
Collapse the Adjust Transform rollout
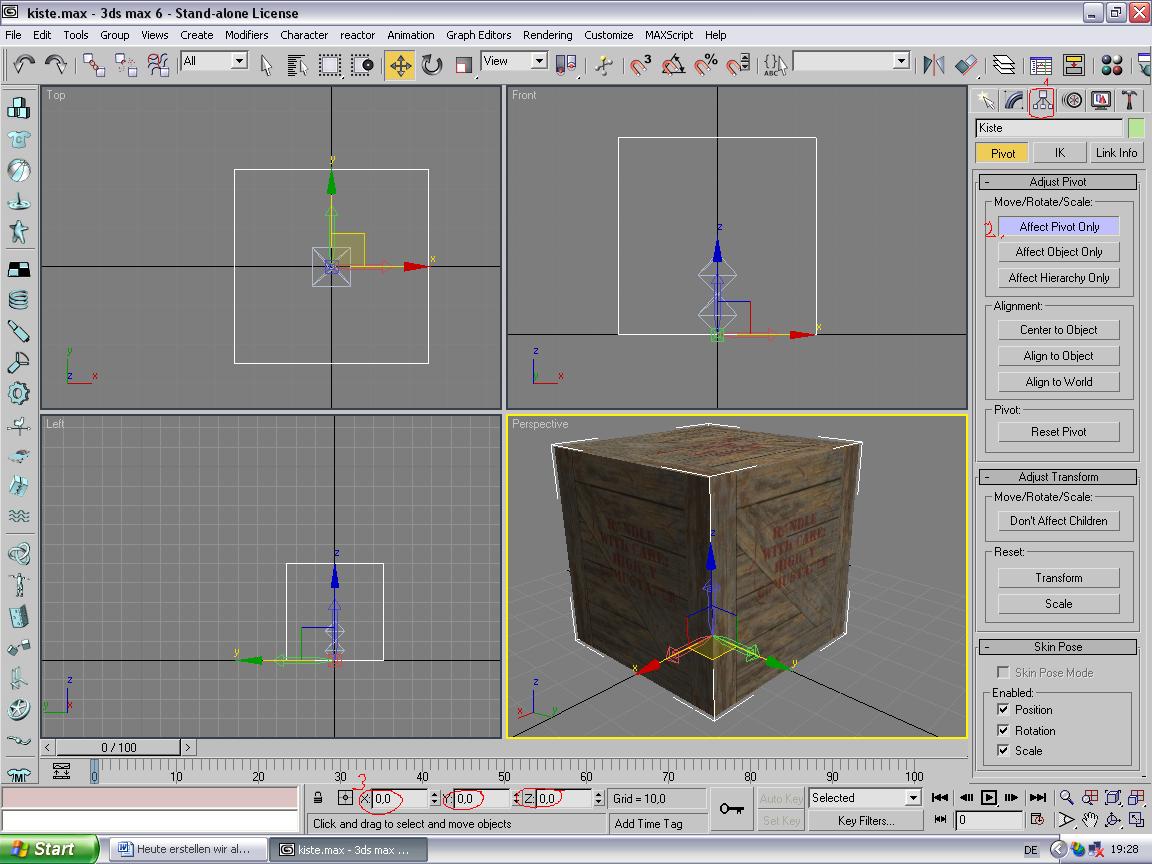tap(1058, 477)
